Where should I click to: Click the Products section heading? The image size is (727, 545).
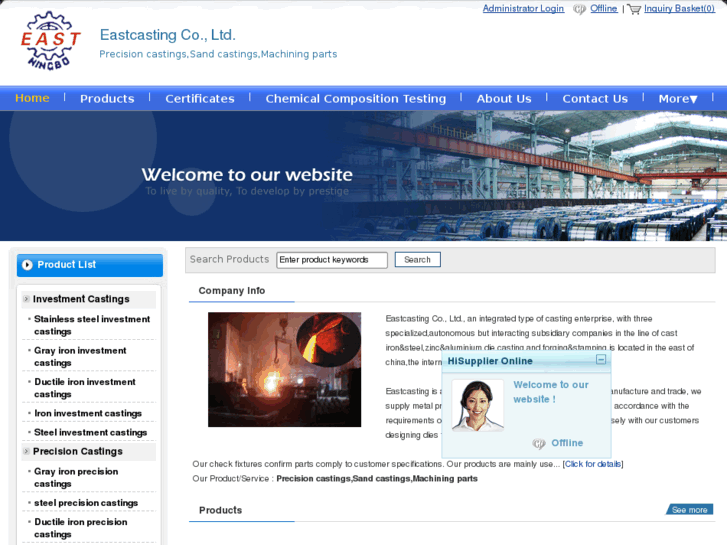point(221,510)
